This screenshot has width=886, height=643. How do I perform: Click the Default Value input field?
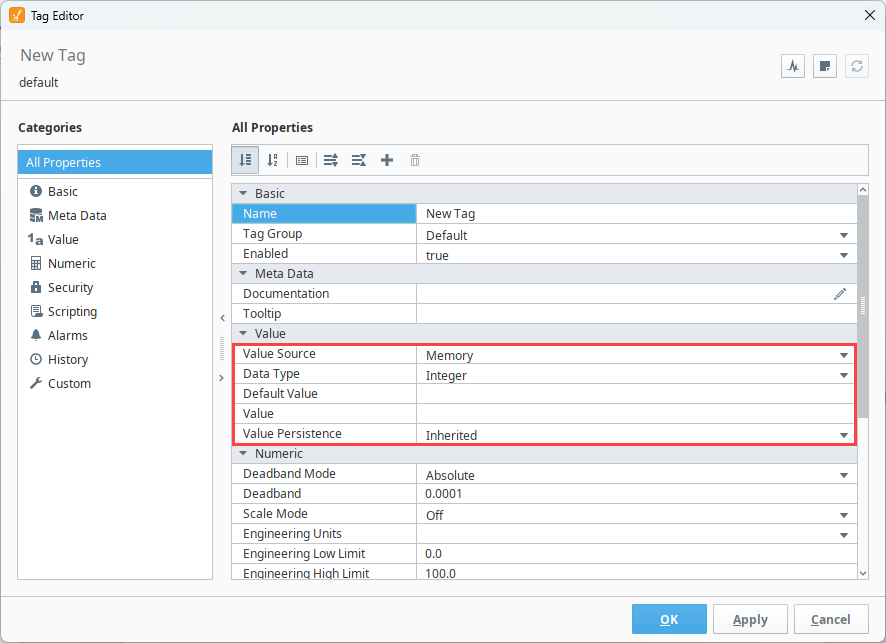point(635,394)
